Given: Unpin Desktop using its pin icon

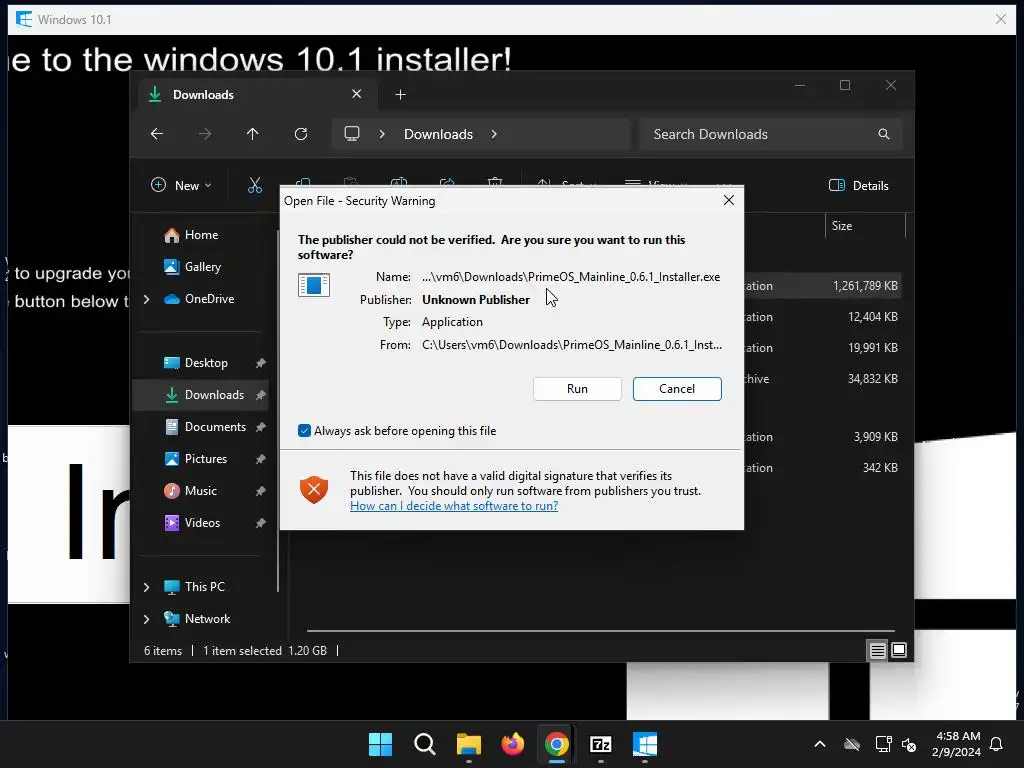Looking at the screenshot, I should click(261, 363).
